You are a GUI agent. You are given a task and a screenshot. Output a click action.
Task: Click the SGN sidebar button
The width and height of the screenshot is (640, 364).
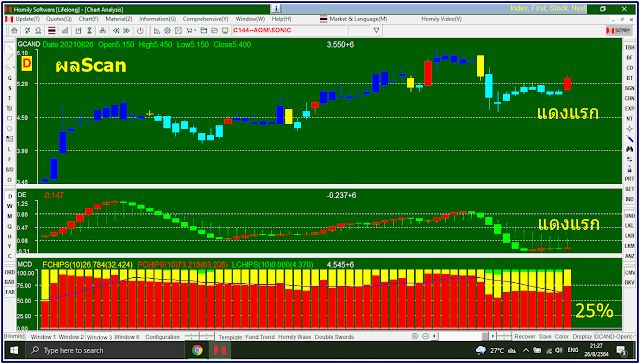[x=630, y=88]
